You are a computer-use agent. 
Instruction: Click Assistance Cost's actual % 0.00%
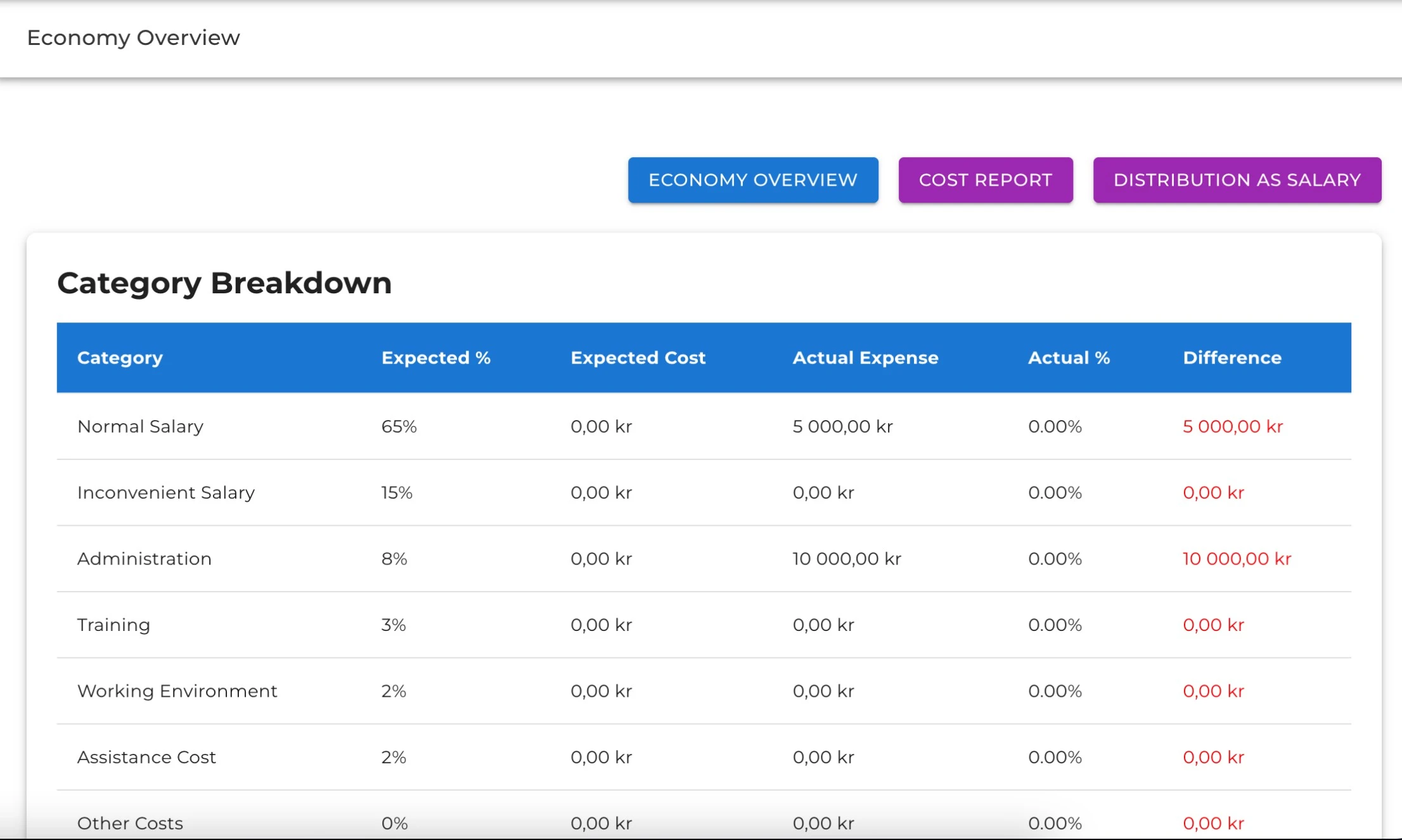tap(1055, 757)
